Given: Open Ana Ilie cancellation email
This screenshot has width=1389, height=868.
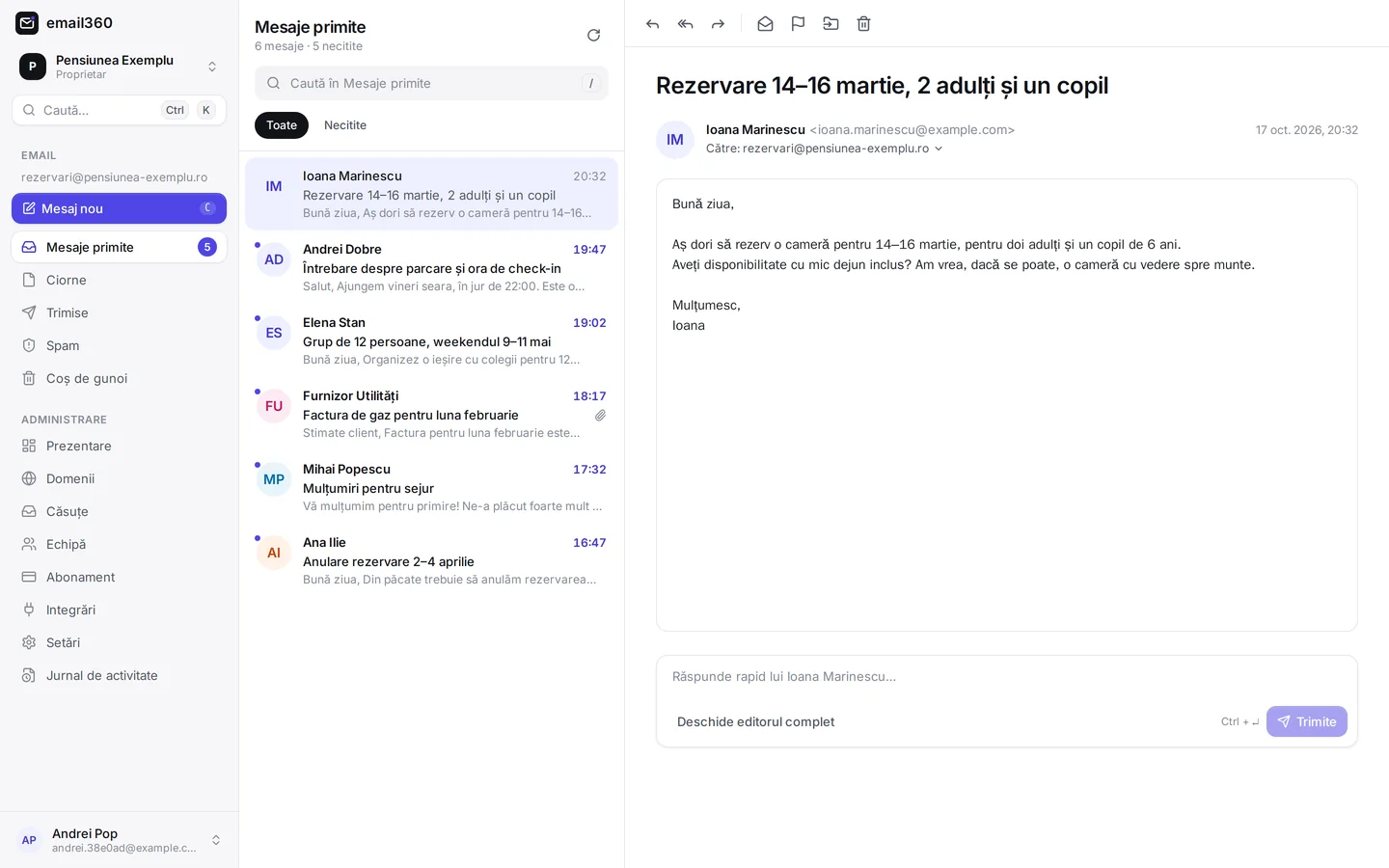Looking at the screenshot, I should 431,560.
